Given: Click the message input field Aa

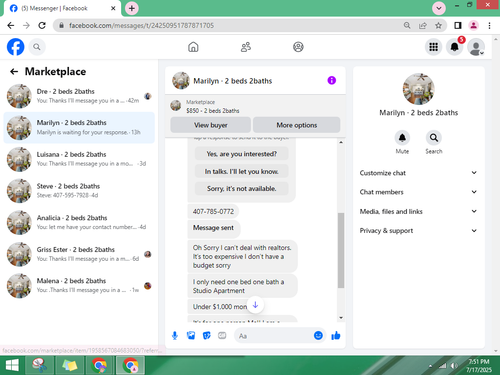Looking at the screenshot, I should click(273, 336).
